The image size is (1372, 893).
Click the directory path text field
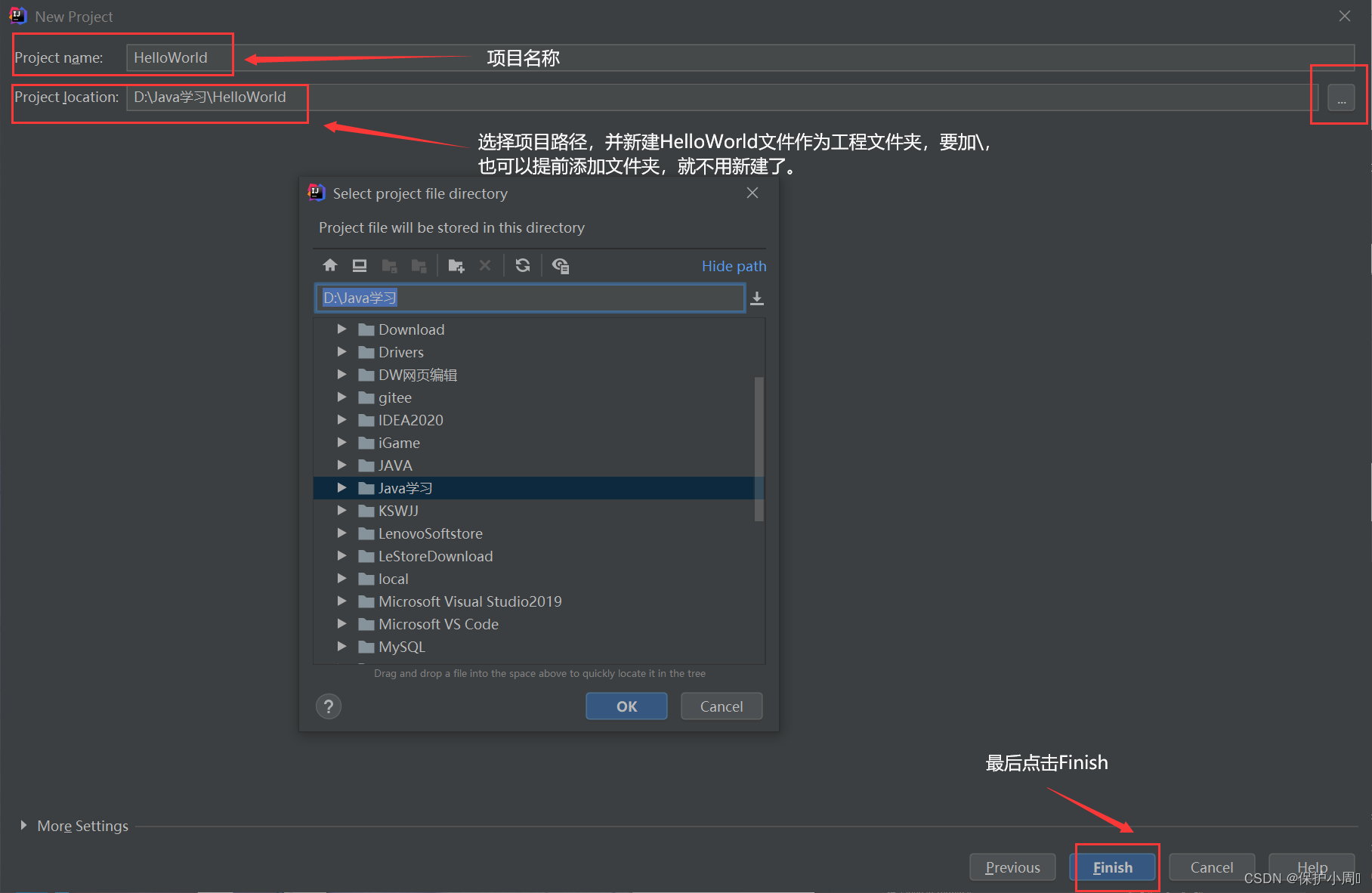pos(530,298)
